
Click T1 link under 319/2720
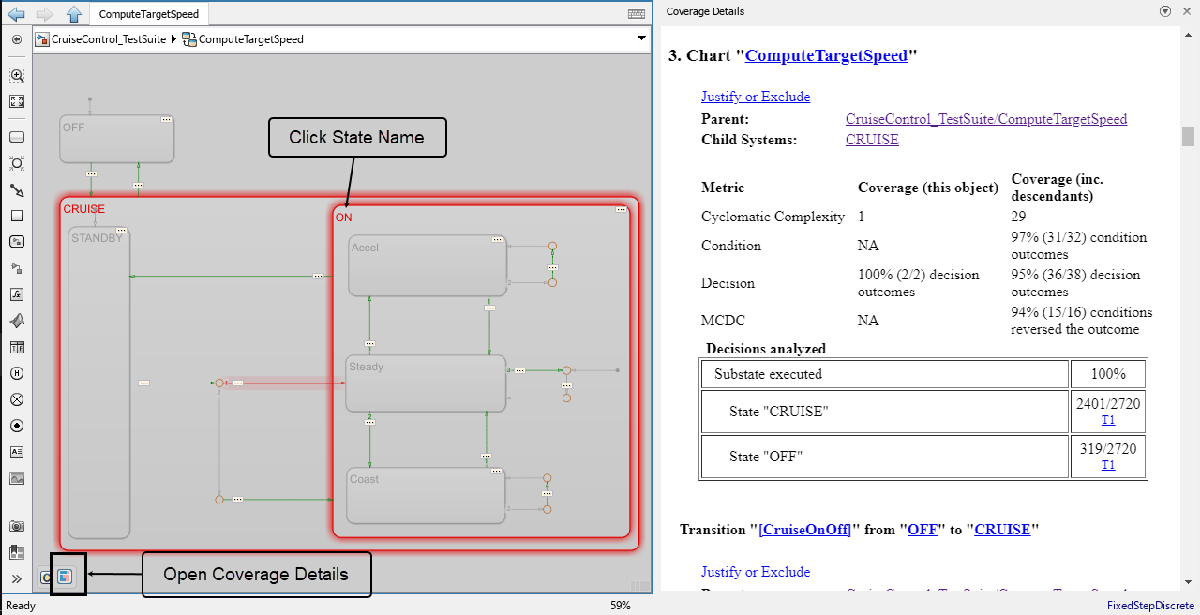1108,465
